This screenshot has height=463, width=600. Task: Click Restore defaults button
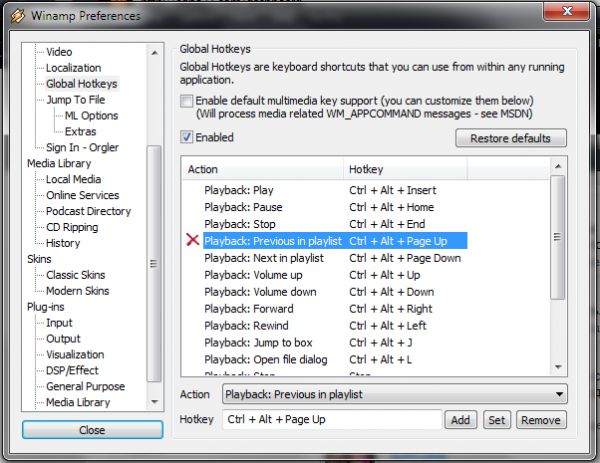click(511, 138)
